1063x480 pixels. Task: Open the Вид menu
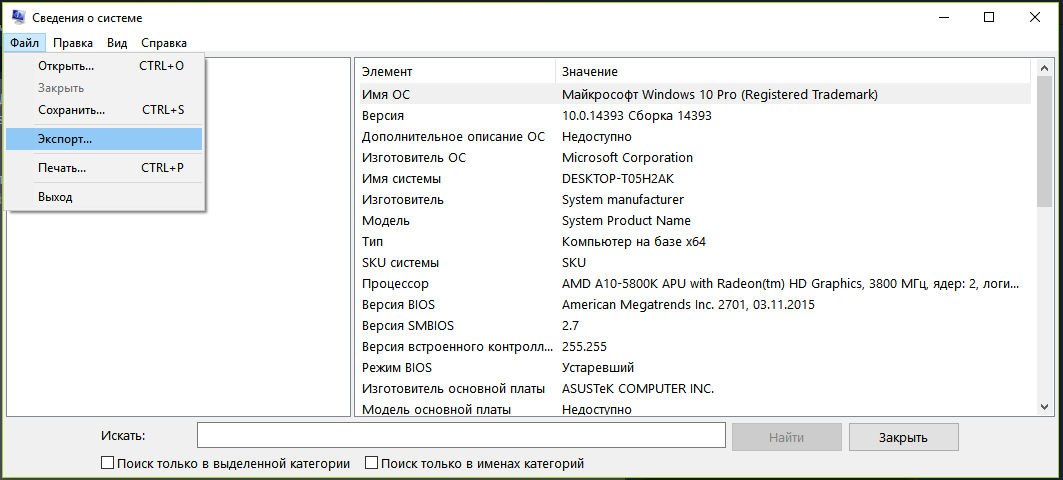click(x=117, y=43)
